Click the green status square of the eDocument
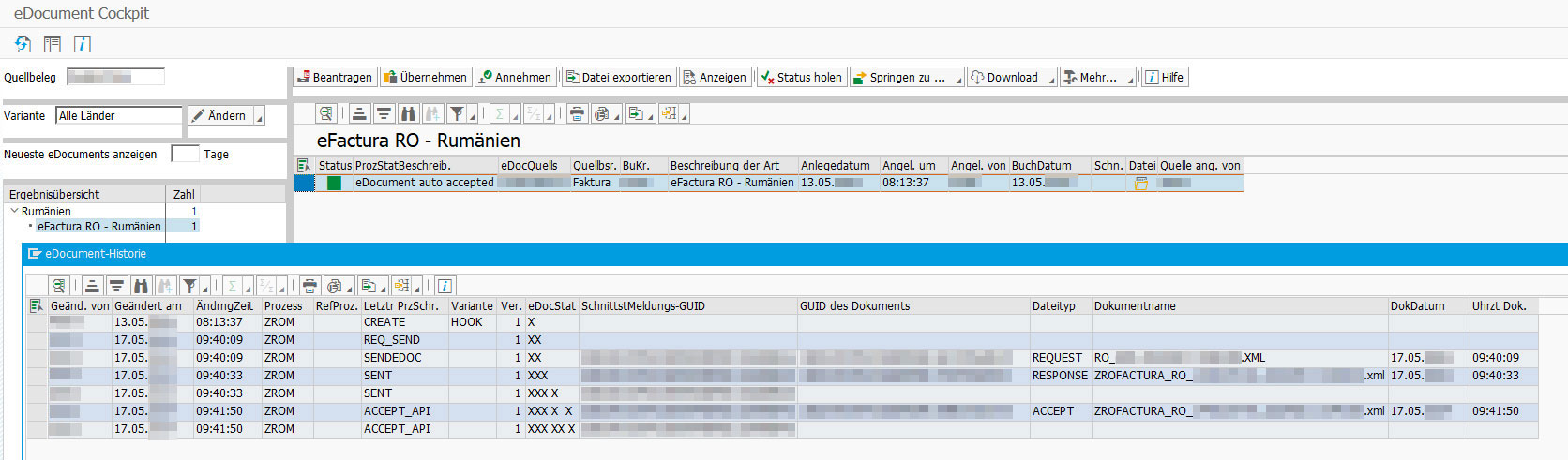Viewport: 1568px width, 460px height. 334,184
